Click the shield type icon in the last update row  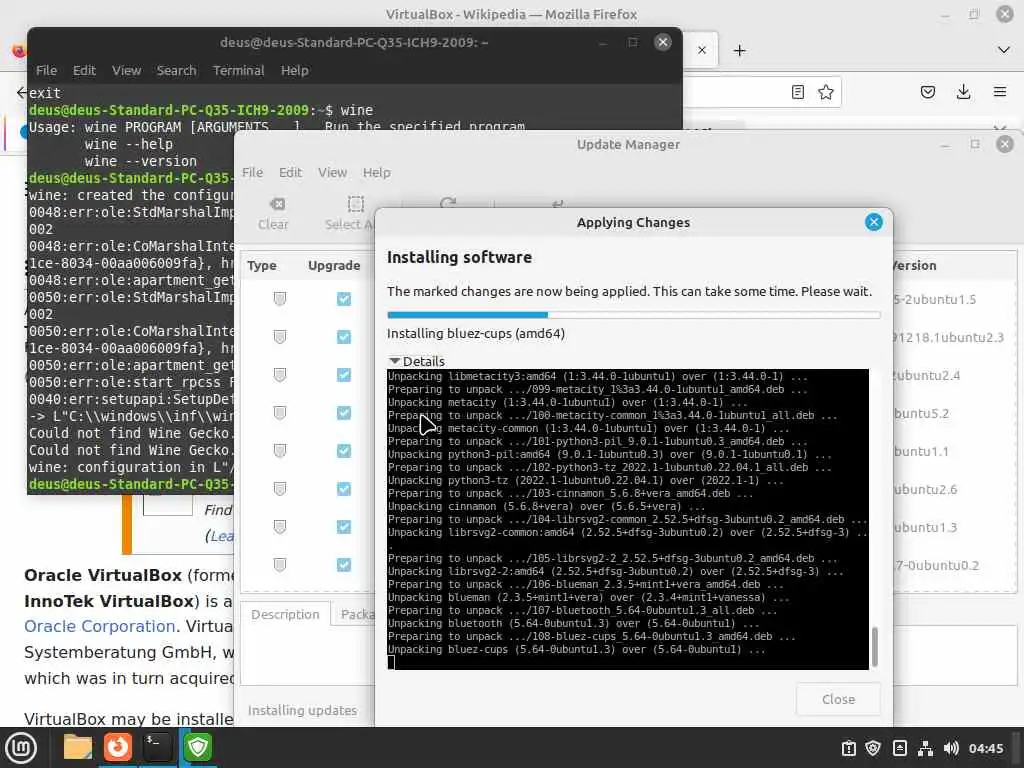(x=280, y=565)
